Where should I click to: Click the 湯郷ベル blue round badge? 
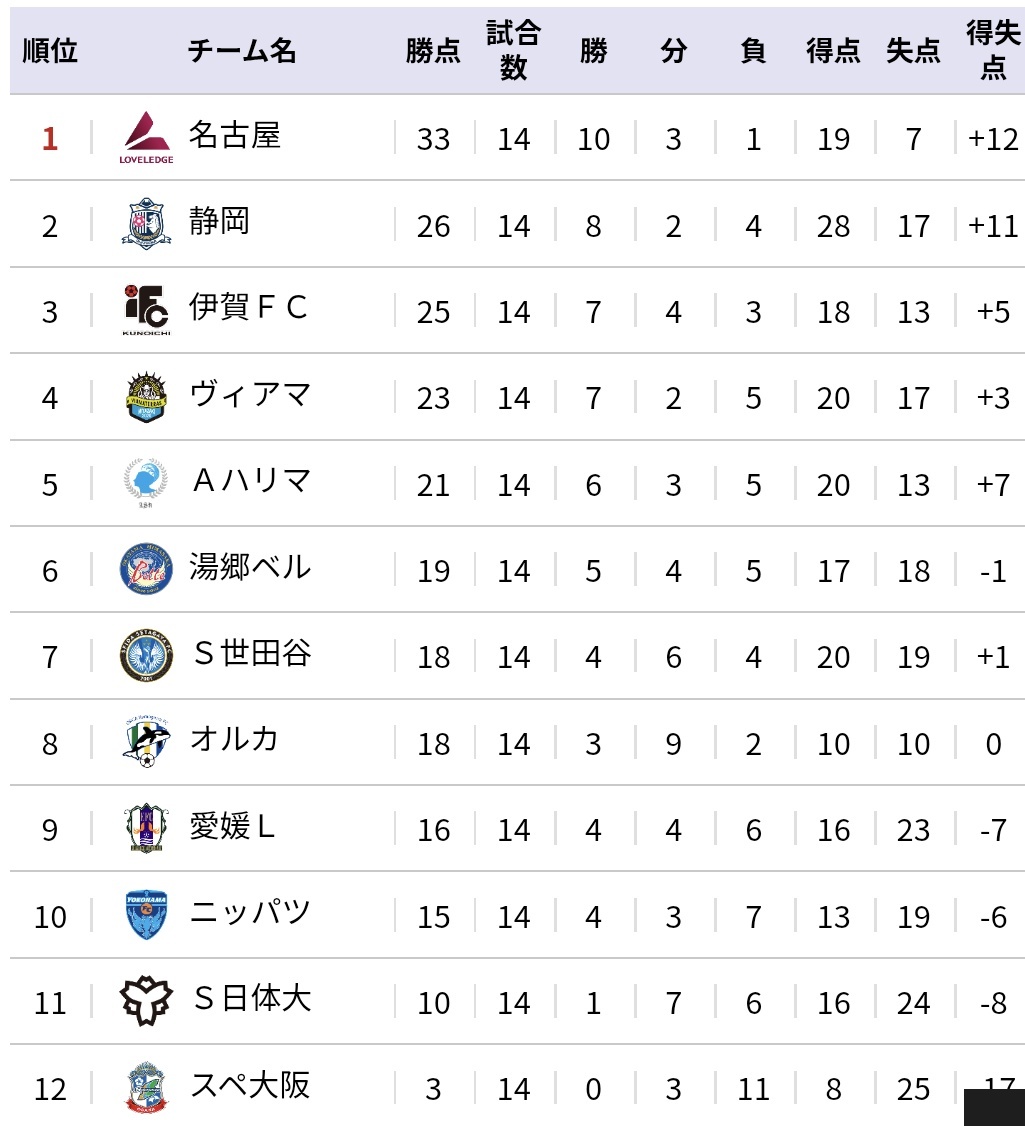coord(147,569)
